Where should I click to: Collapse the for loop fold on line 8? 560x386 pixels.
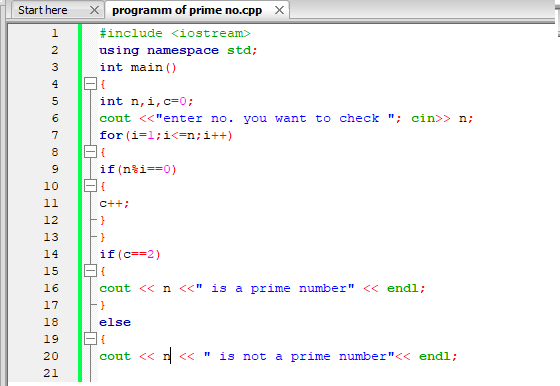coord(90,152)
